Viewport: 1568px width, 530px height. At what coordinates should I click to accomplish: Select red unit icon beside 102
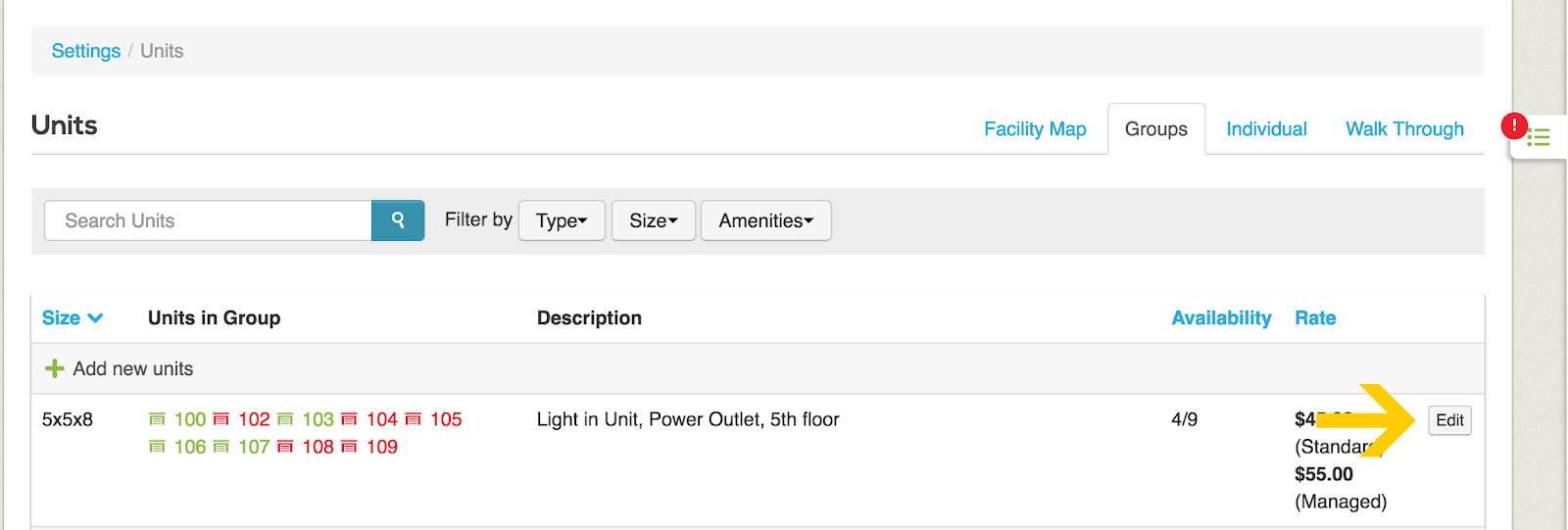click(221, 419)
